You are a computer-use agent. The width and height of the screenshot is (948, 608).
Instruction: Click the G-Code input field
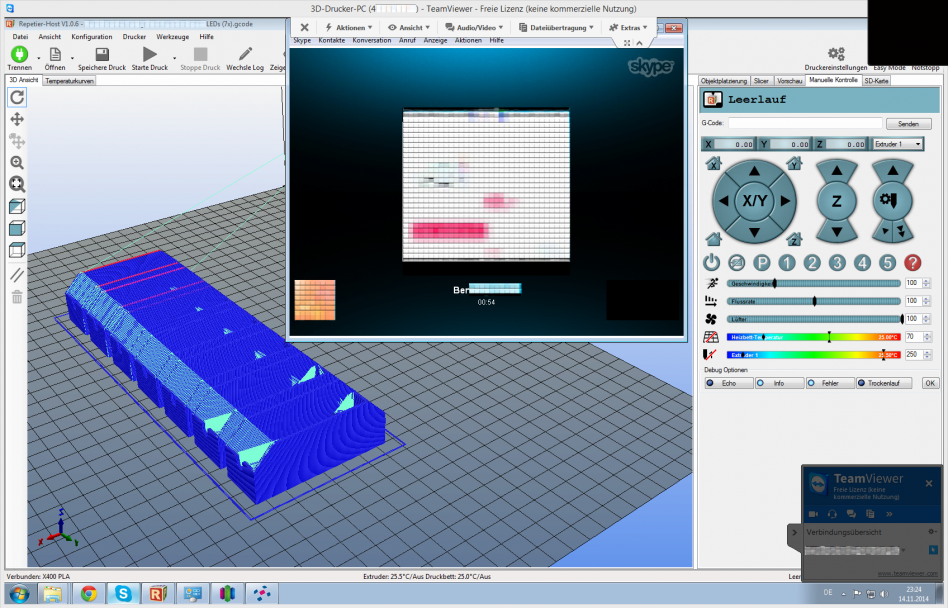pyautogui.click(x=805, y=123)
